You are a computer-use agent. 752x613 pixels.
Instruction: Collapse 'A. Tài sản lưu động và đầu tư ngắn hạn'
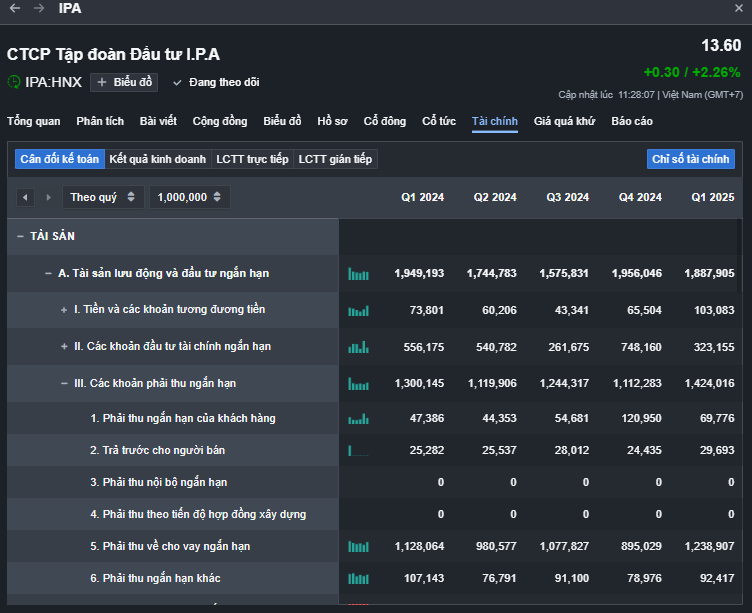point(48,273)
